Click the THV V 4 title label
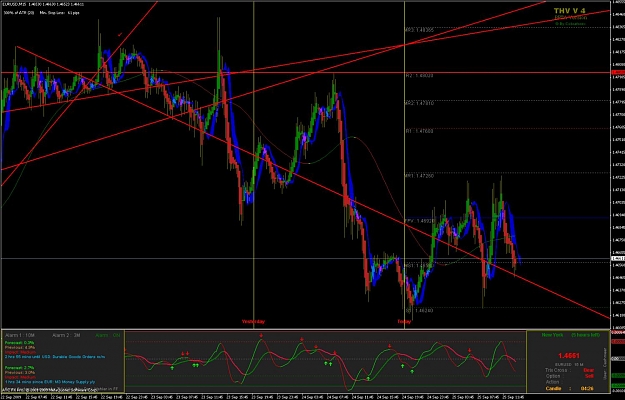The height and width of the screenshot is (400, 625). pos(569,10)
